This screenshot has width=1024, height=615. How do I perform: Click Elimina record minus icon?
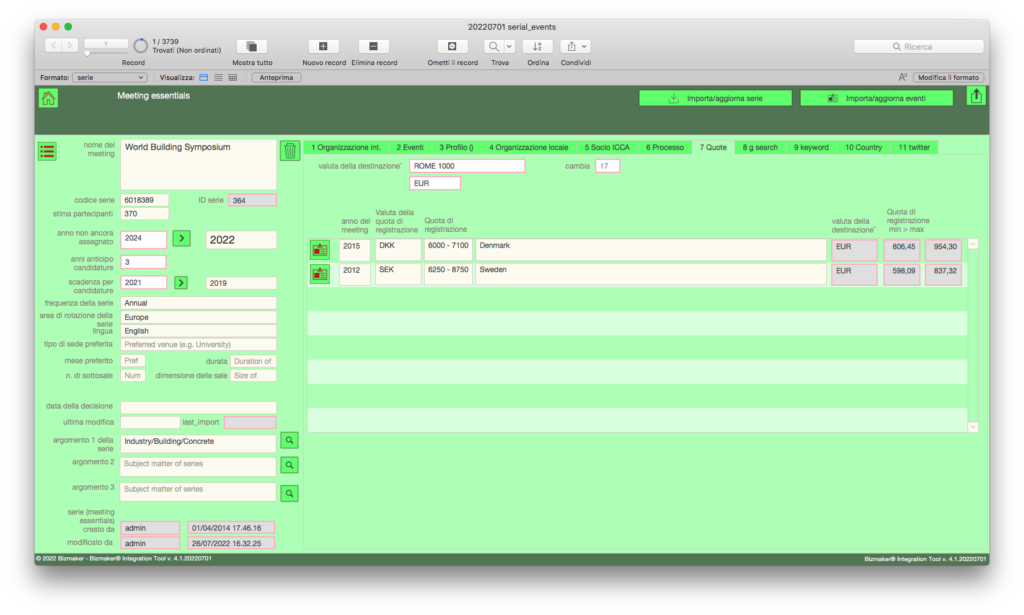point(374,46)
